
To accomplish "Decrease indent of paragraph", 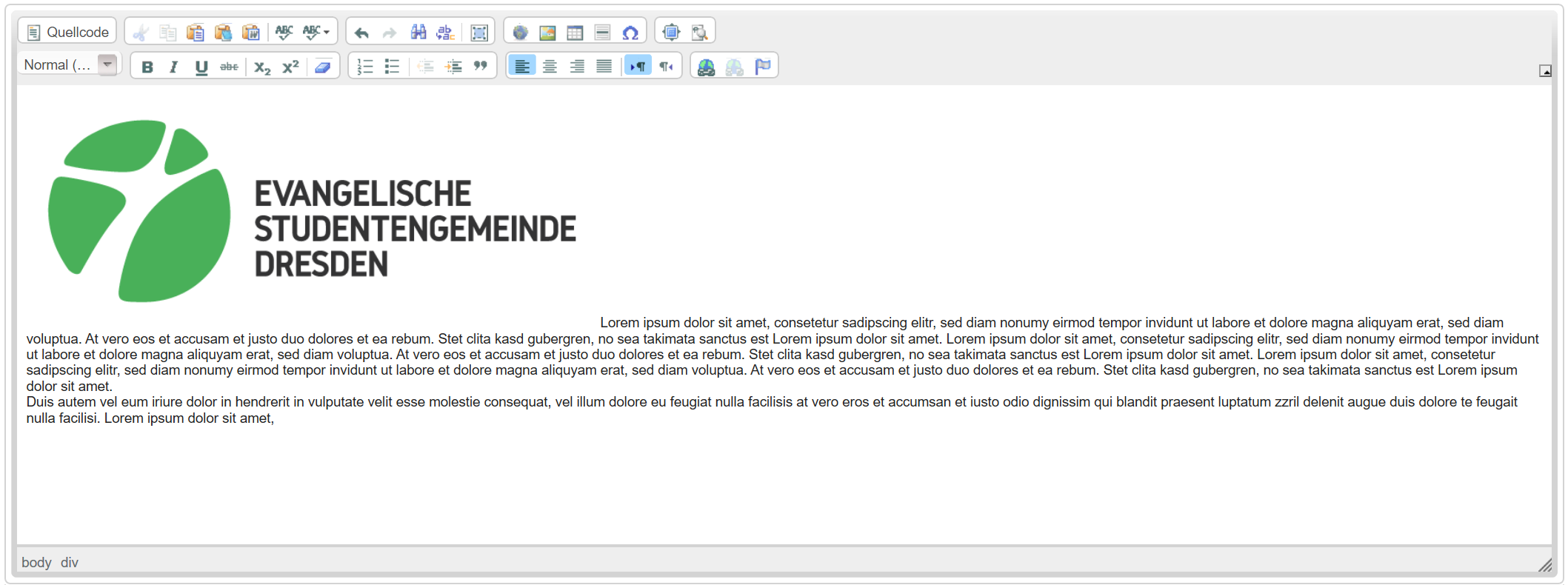I will (x=425, y=67).
